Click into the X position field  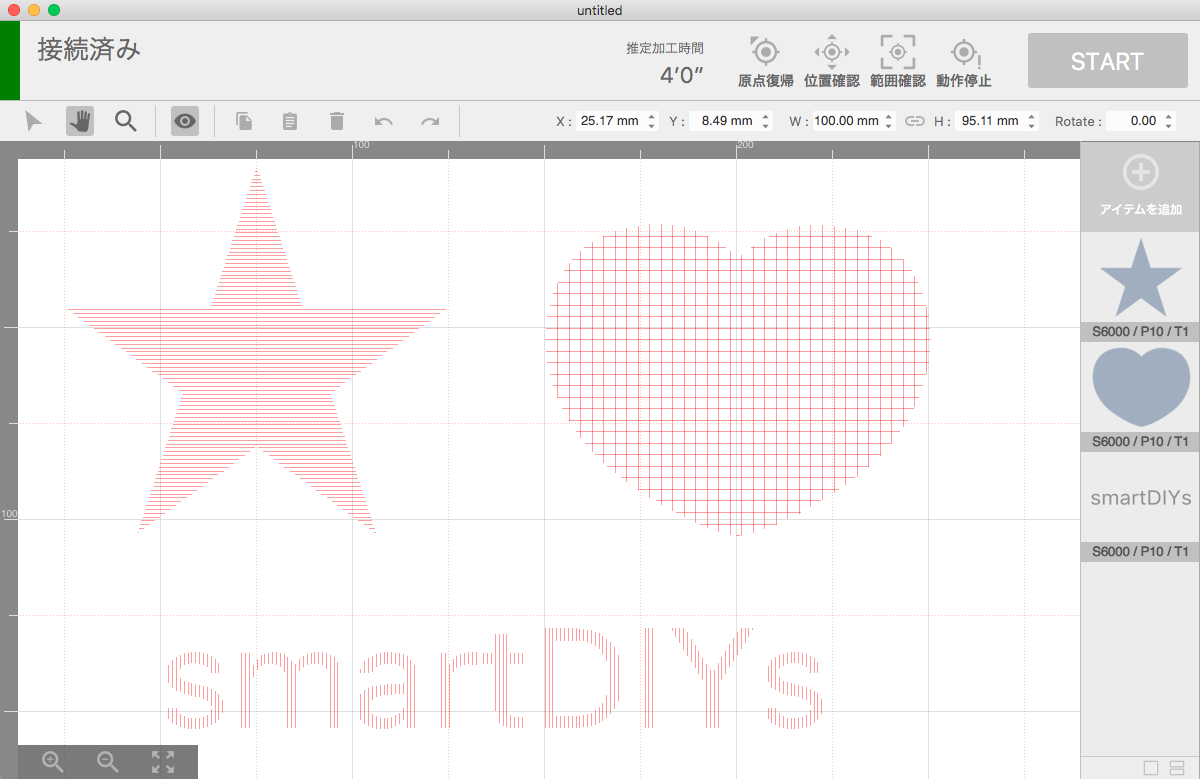tap(610, 121)
